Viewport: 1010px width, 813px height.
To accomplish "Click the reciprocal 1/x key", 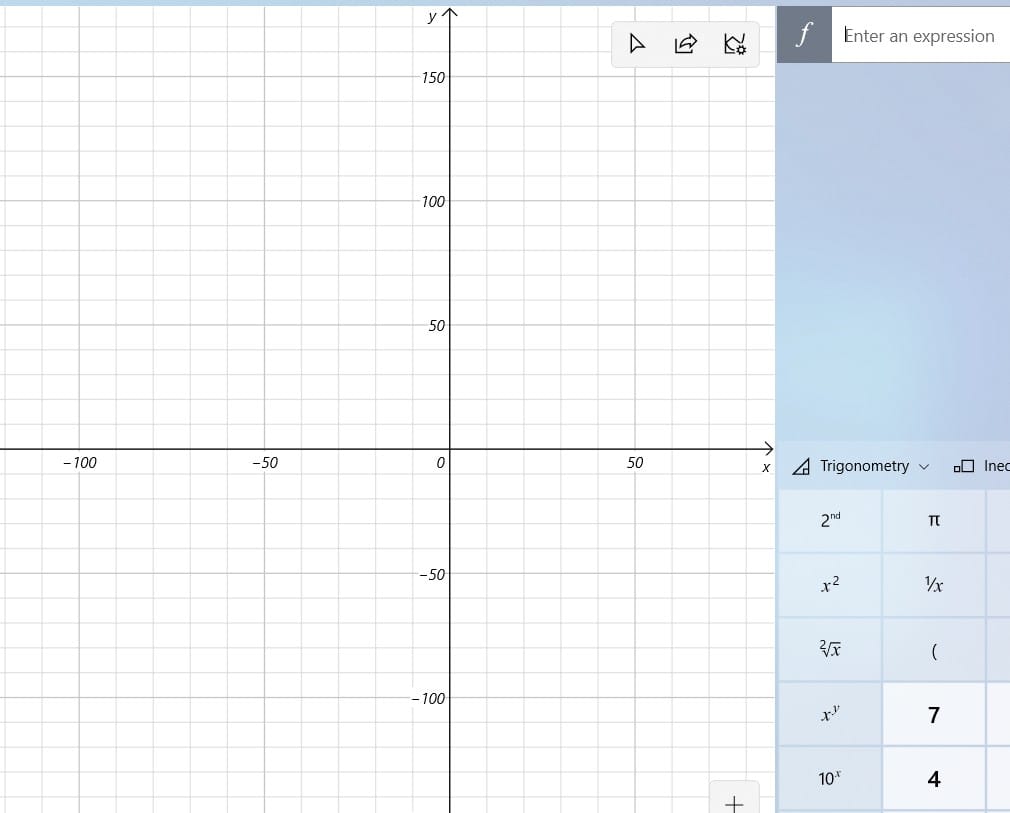I will tap(933, 584).
